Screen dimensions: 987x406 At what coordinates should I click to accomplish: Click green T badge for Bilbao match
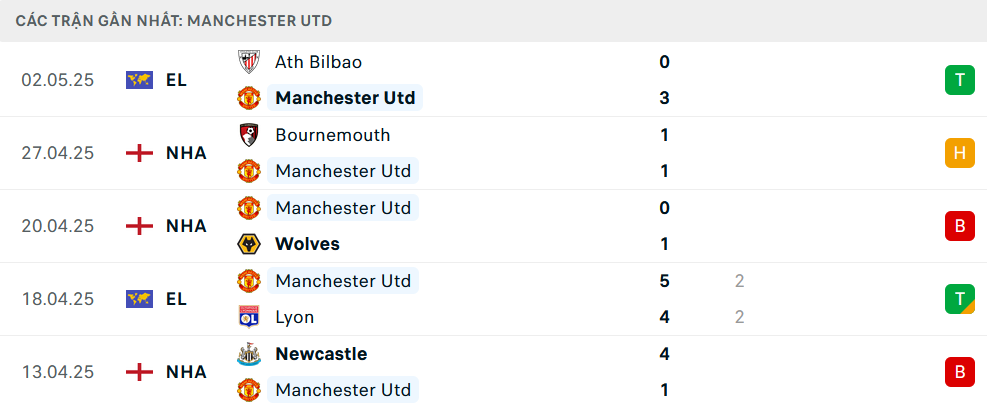[959, 80]
